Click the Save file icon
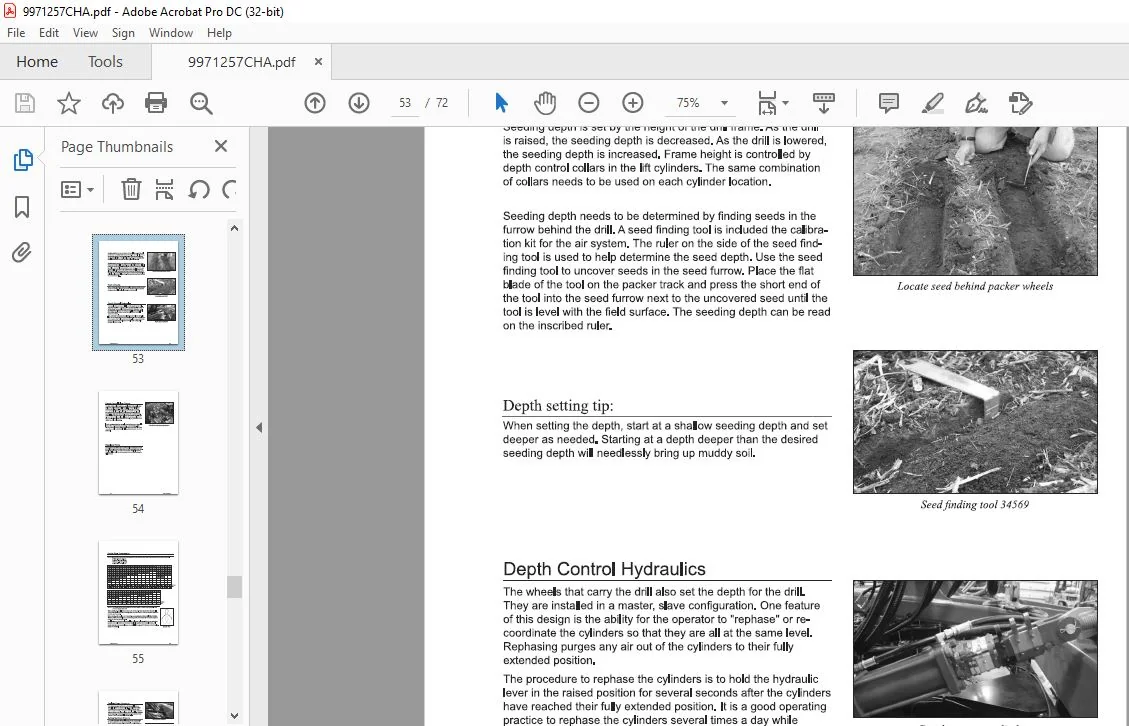The width and height of the screenshot is (1129, 726). (25, 103)
